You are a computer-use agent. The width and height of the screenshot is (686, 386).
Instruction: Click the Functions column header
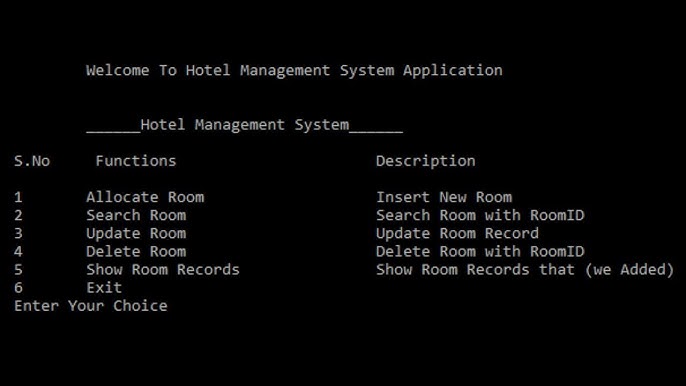(x=136, y=161)
